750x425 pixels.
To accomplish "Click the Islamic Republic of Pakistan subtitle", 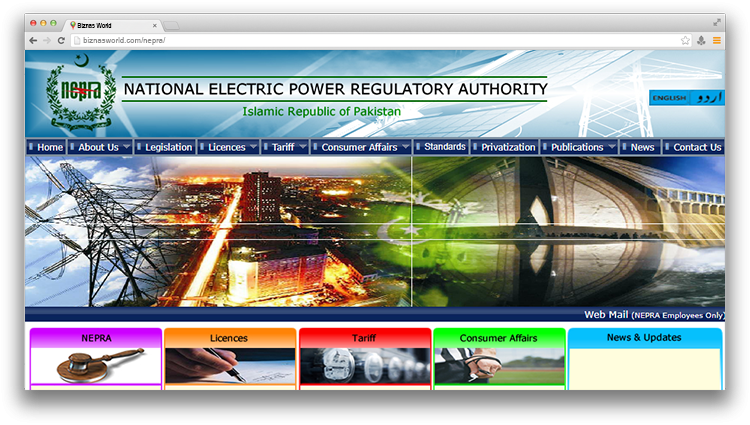I will (321, 111).
